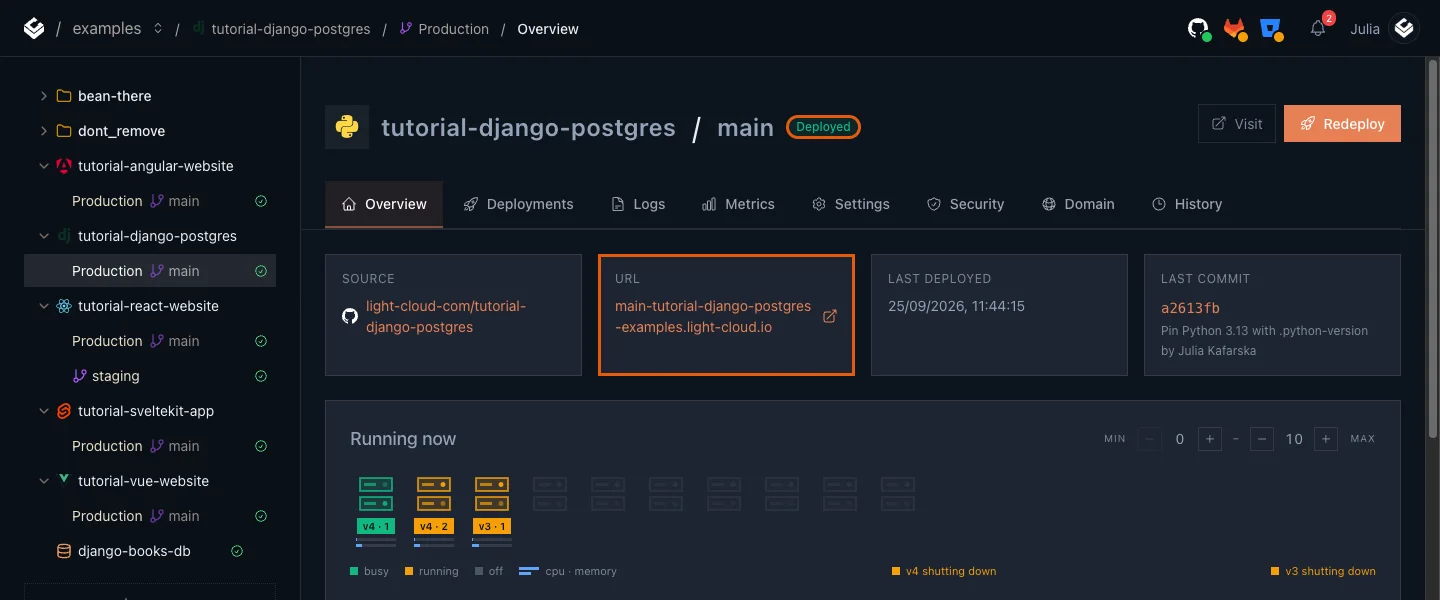Open the staging branch environment
The image size is (1440, 600).
150,376
